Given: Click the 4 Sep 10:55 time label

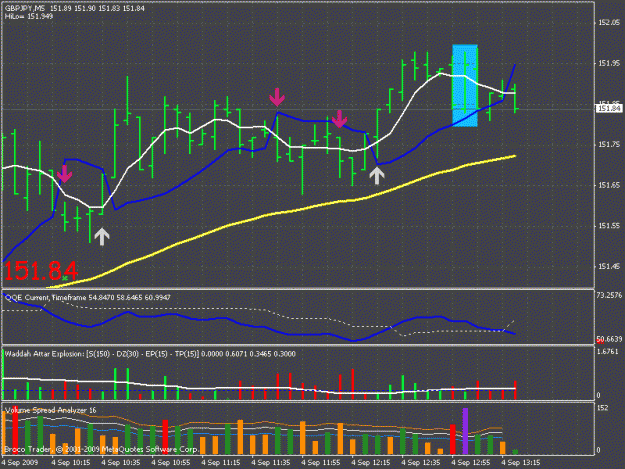Looking at the screenshot, I should [x=171, y=463].
